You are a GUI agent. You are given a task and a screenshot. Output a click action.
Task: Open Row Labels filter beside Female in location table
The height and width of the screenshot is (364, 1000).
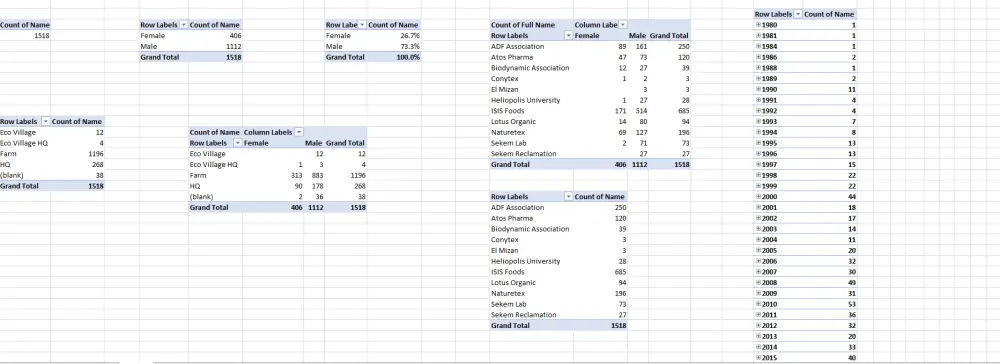238,143
